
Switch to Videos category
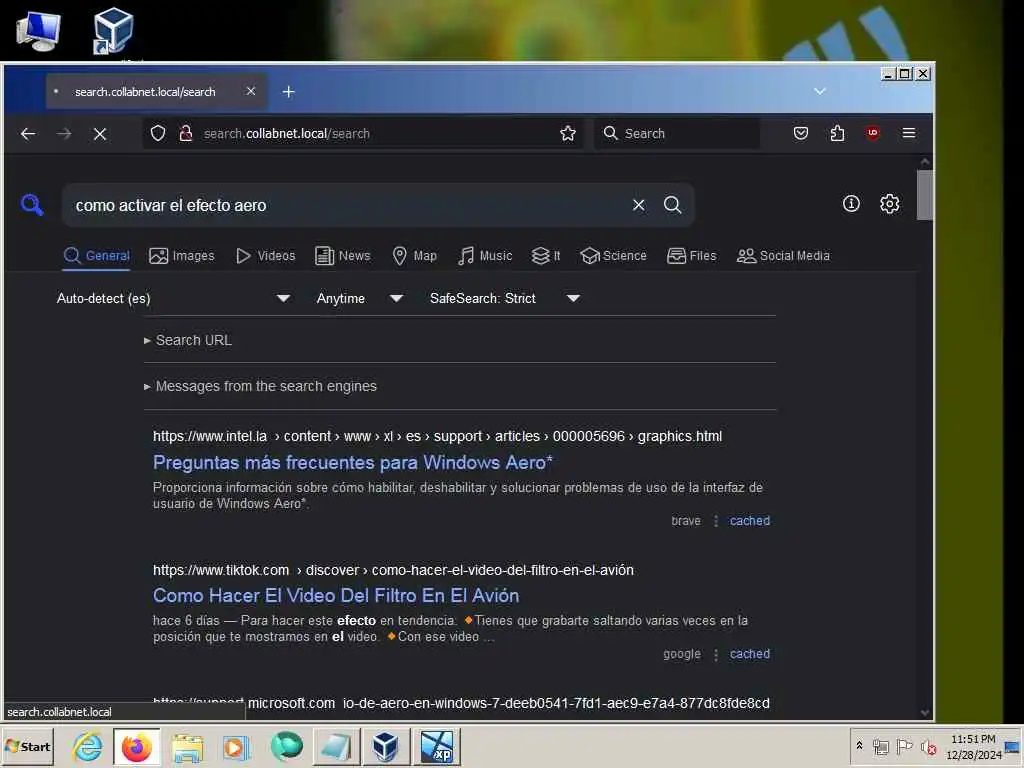[x=265, y=255]
